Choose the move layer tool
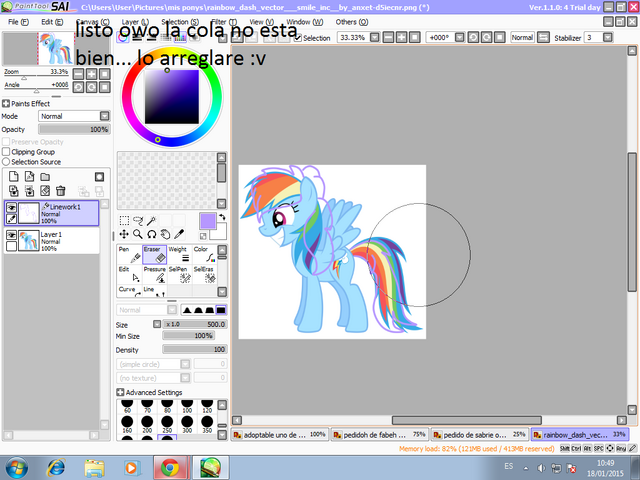 pos(124,234)
